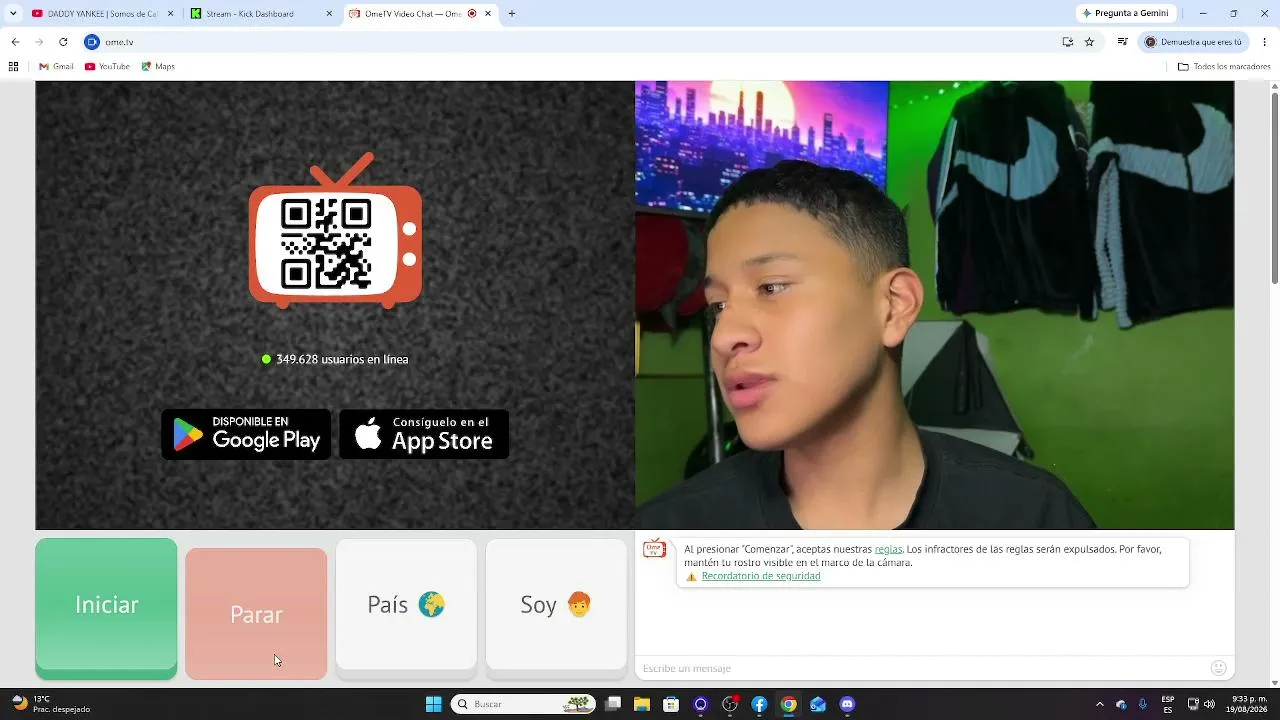Show hidden system tray icons
This screenshot has width=1280, height=720.
[1100, 704]
